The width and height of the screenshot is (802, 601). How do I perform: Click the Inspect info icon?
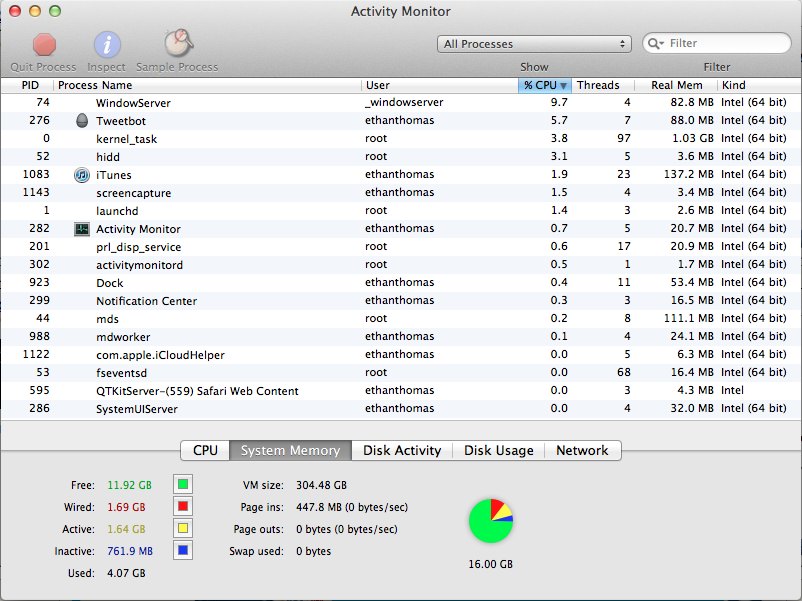pyautogui.click(x=107, y=44)
